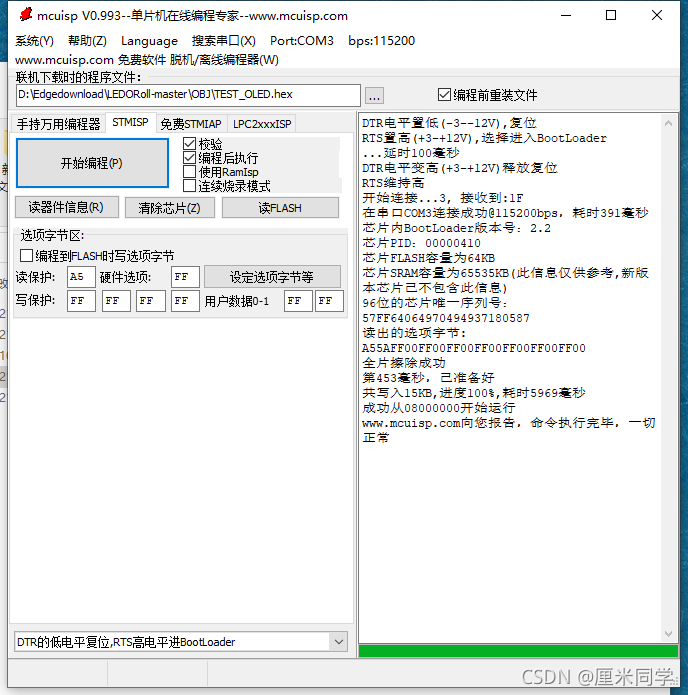The width and height of the screenshot is (688, 695).
Task: Click the 读FLASH button
Action: pyautogui.click(x=280, y=207)
